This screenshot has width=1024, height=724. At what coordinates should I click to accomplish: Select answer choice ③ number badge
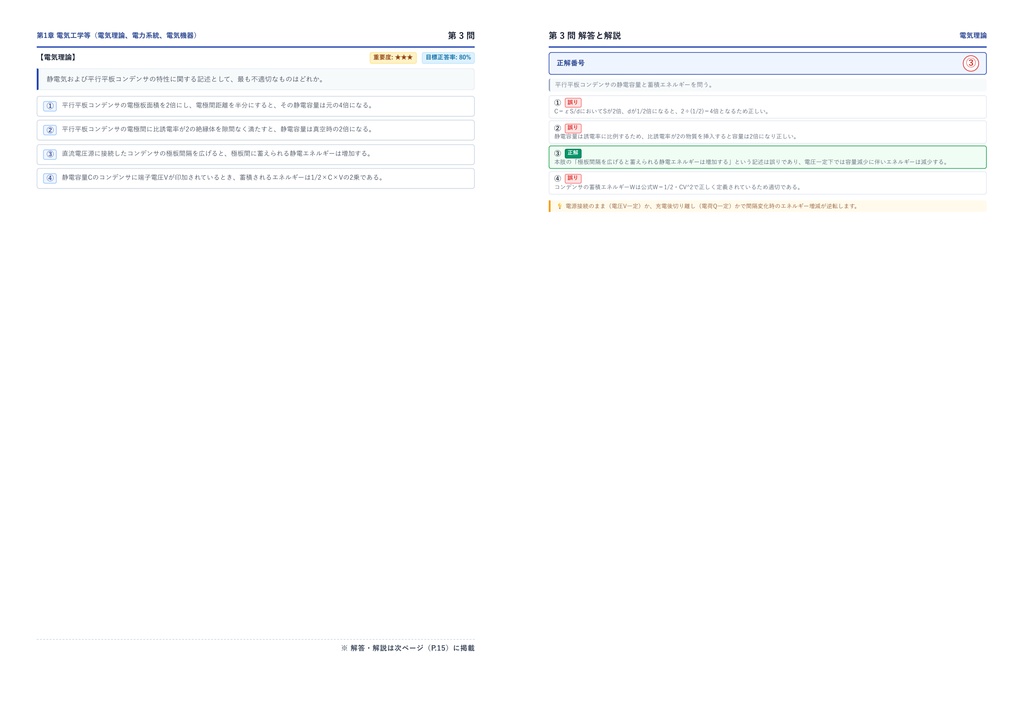tap(50, 154)
